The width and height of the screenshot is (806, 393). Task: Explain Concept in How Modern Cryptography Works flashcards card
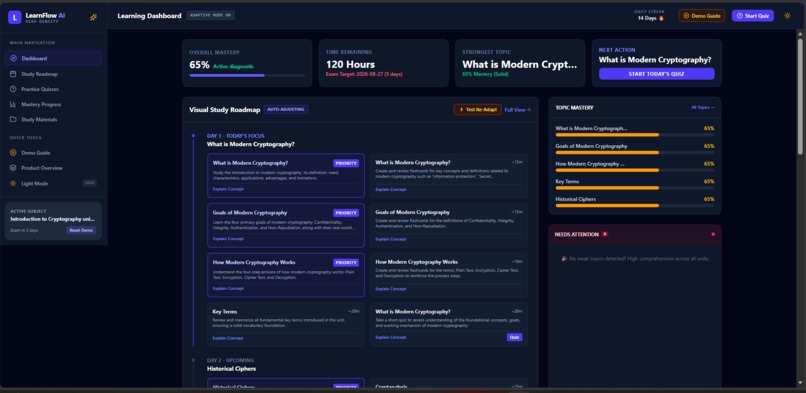tap(391, 289)
